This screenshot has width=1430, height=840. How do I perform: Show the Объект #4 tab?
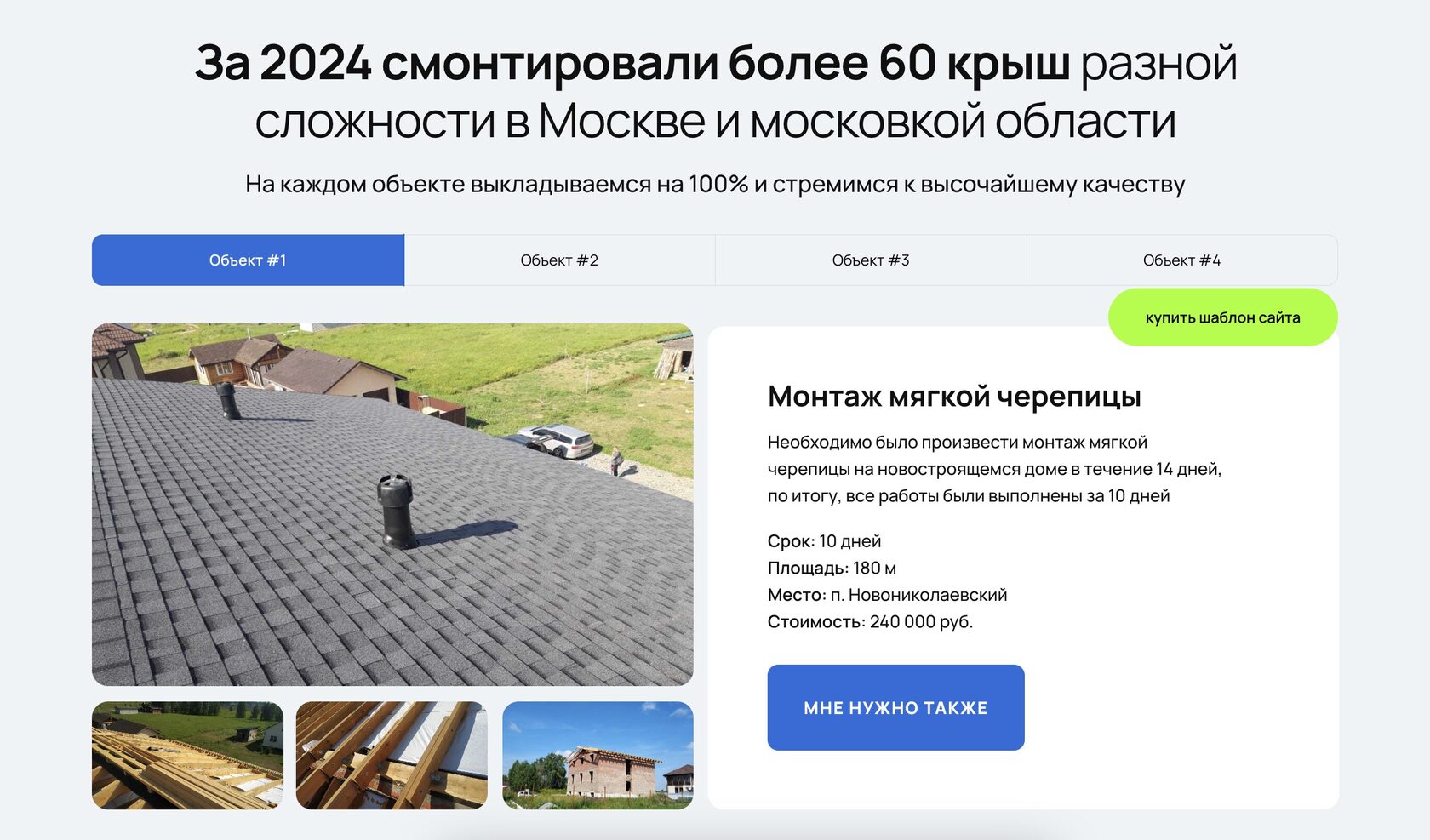[x=1182, y=260]
